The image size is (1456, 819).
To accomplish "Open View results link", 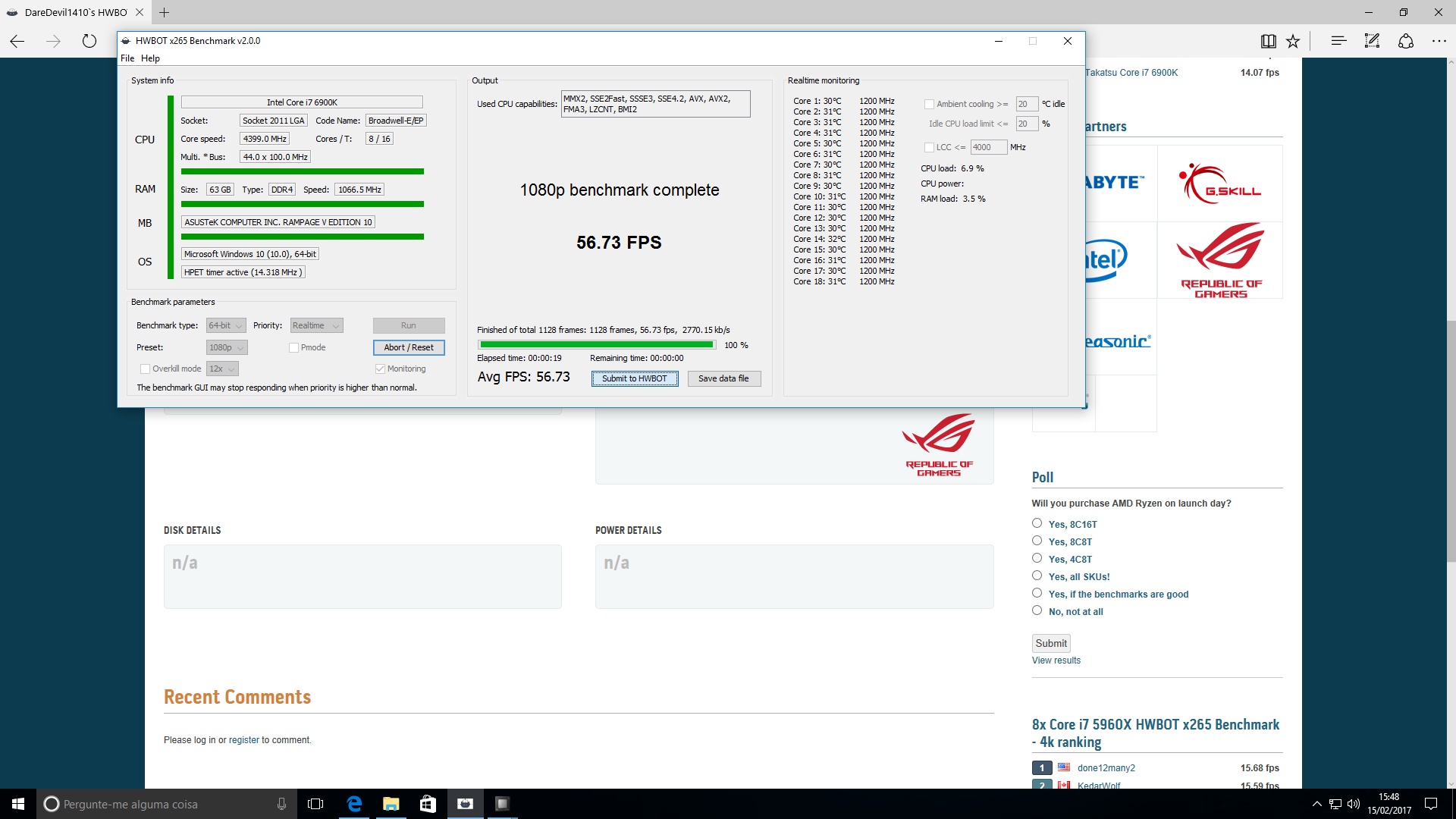I will click(1056, 661).
